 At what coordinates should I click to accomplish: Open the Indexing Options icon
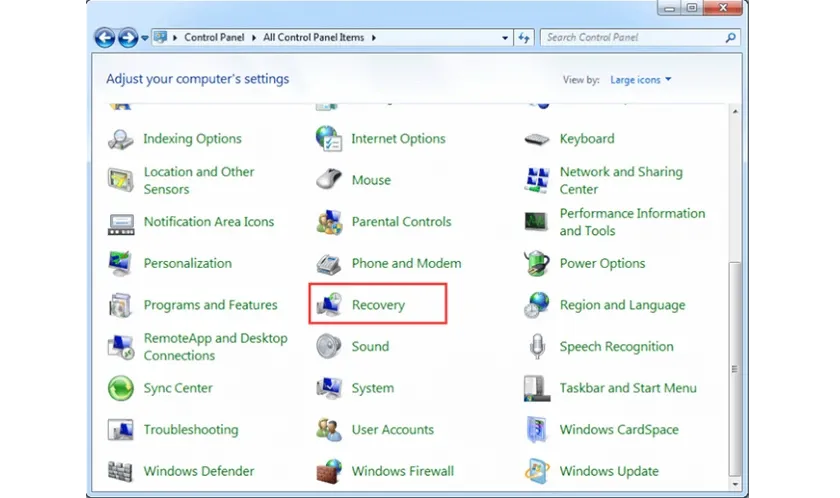click(121, 139)
